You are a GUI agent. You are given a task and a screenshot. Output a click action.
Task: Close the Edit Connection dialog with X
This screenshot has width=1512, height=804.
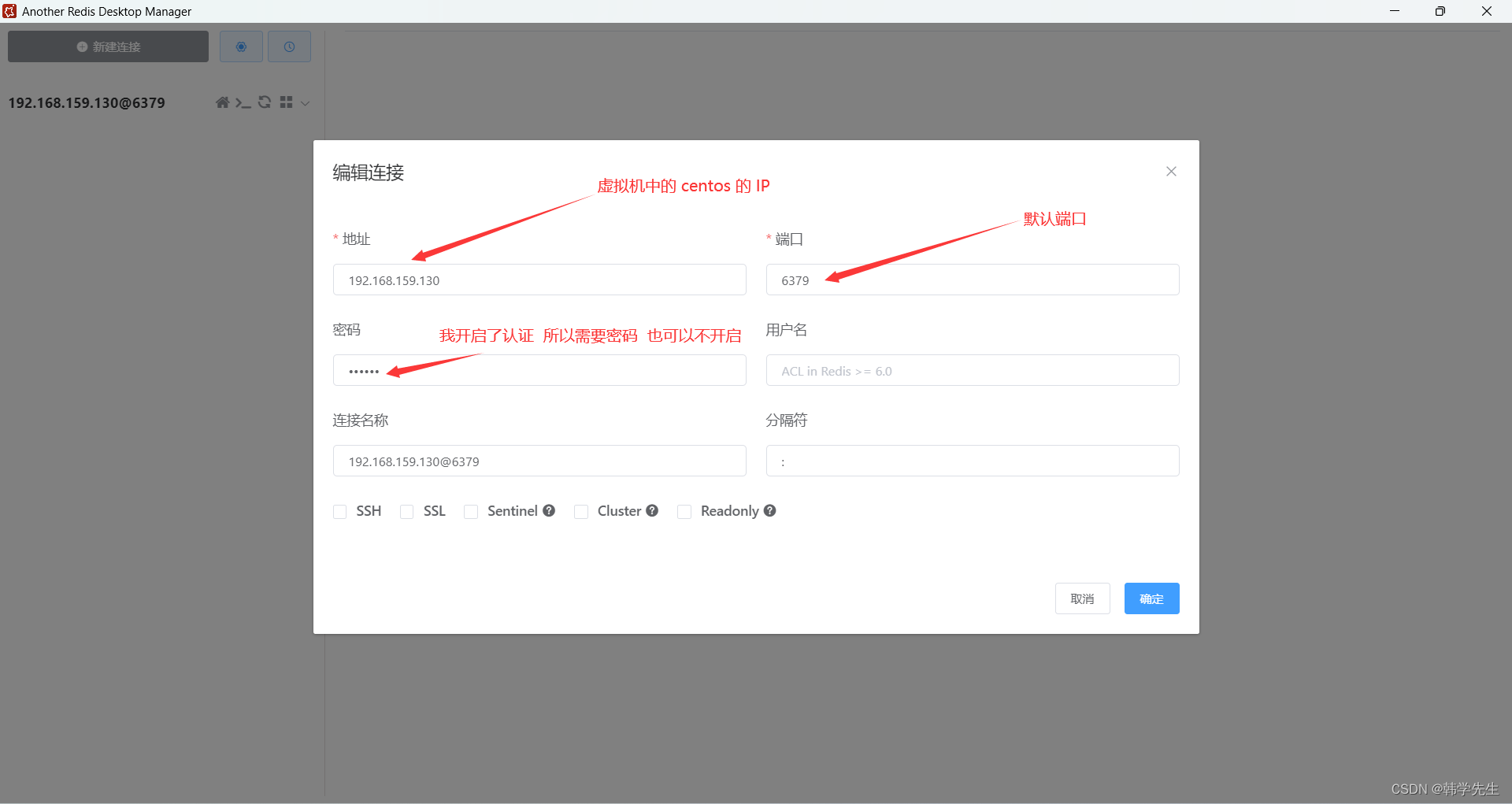click(x=1171, y=171)
